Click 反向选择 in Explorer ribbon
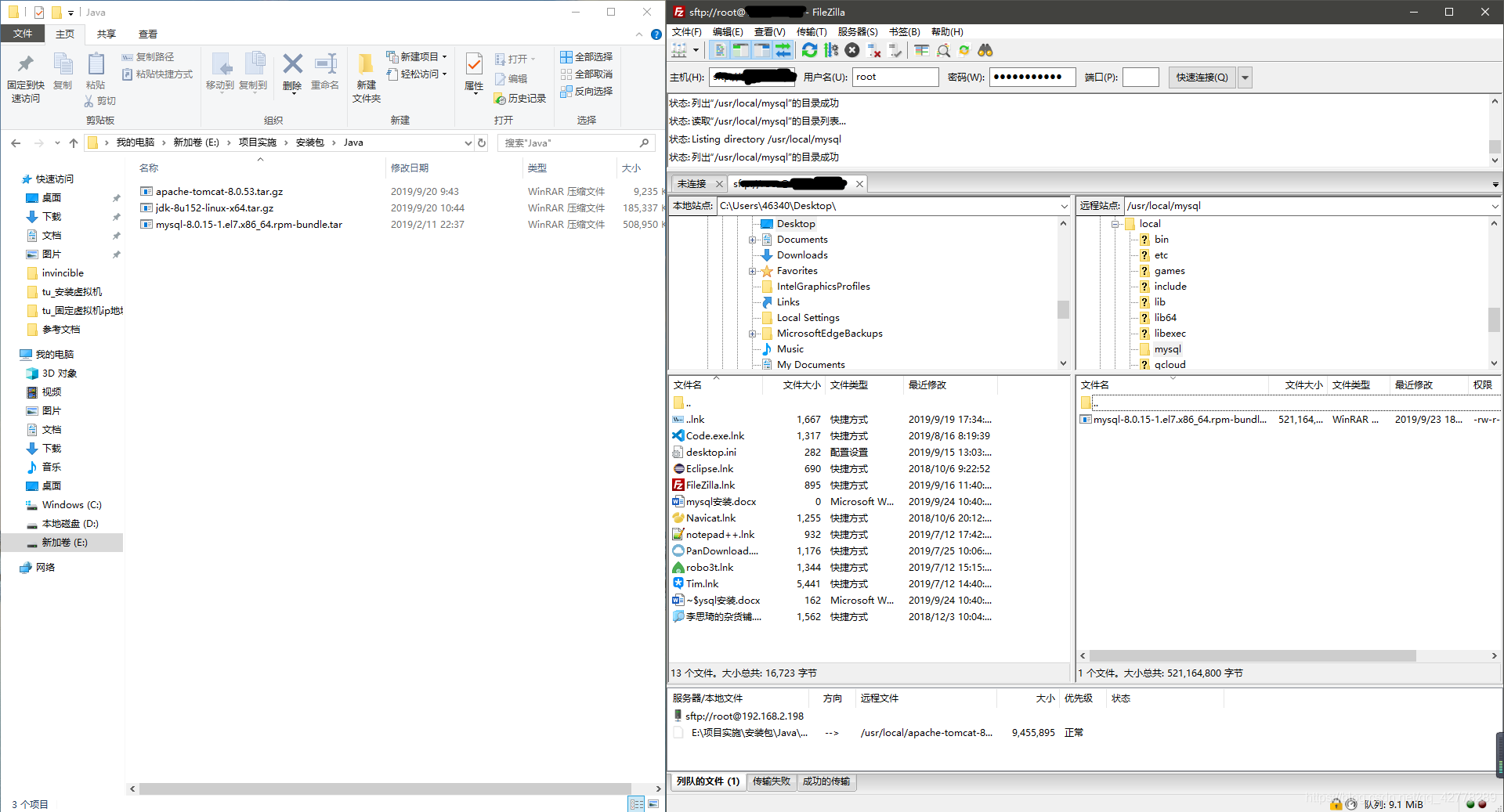 coord(587,92)
